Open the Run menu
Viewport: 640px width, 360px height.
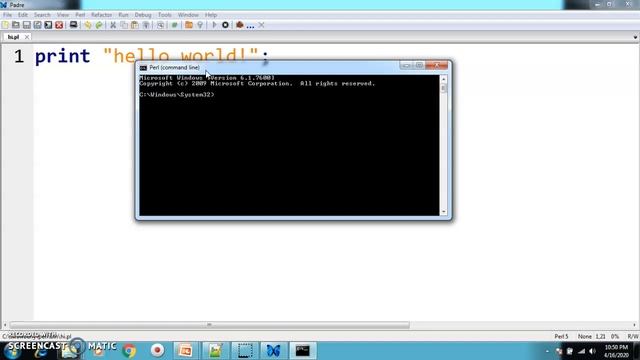click(123, 15)
